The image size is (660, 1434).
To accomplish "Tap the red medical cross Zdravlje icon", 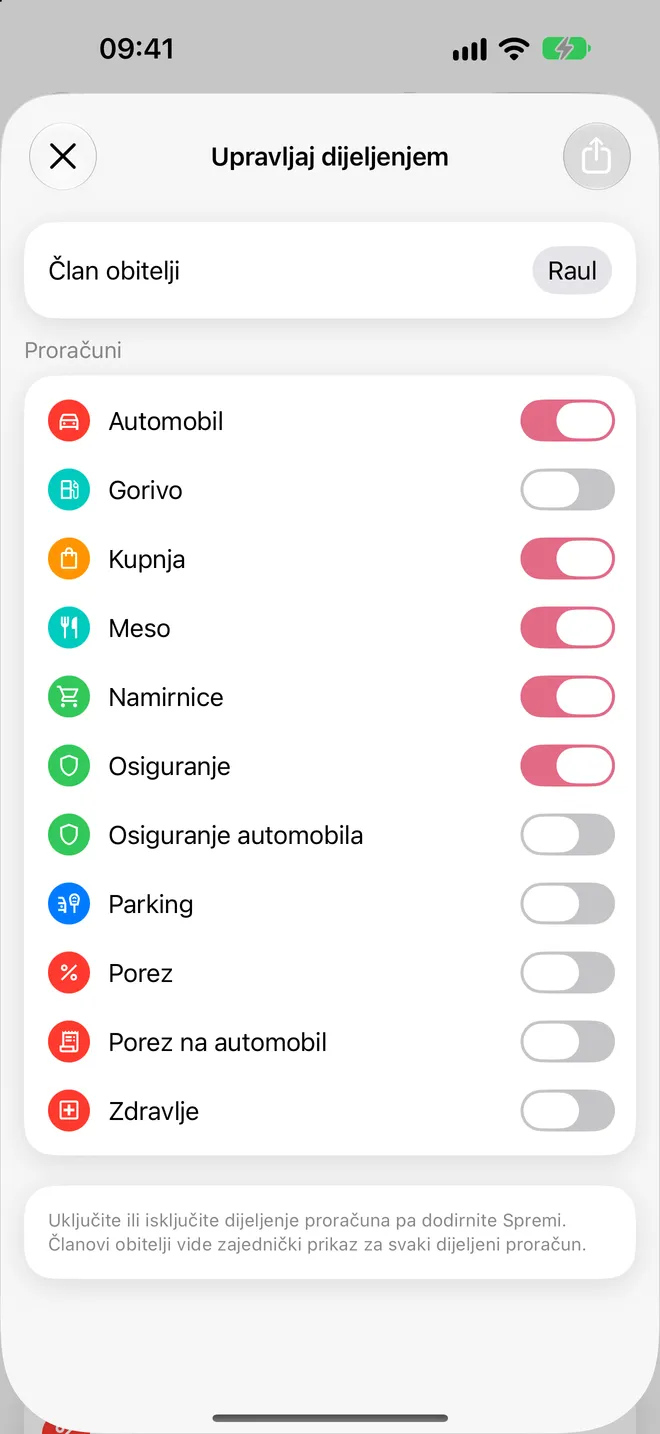I will [x=69, y=1111].
